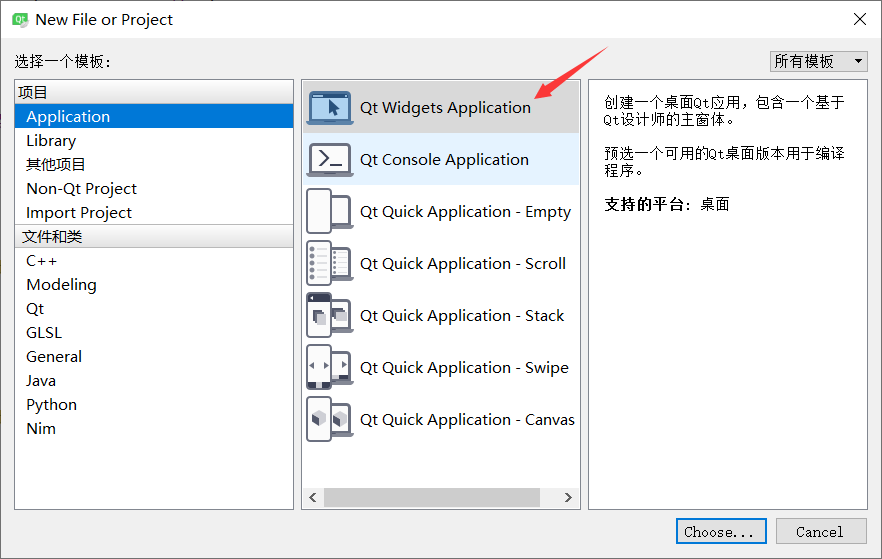The width and height of the screenshot is (882, 559).
Task: Select the Import Project category
Action: [x=154, y=213]
